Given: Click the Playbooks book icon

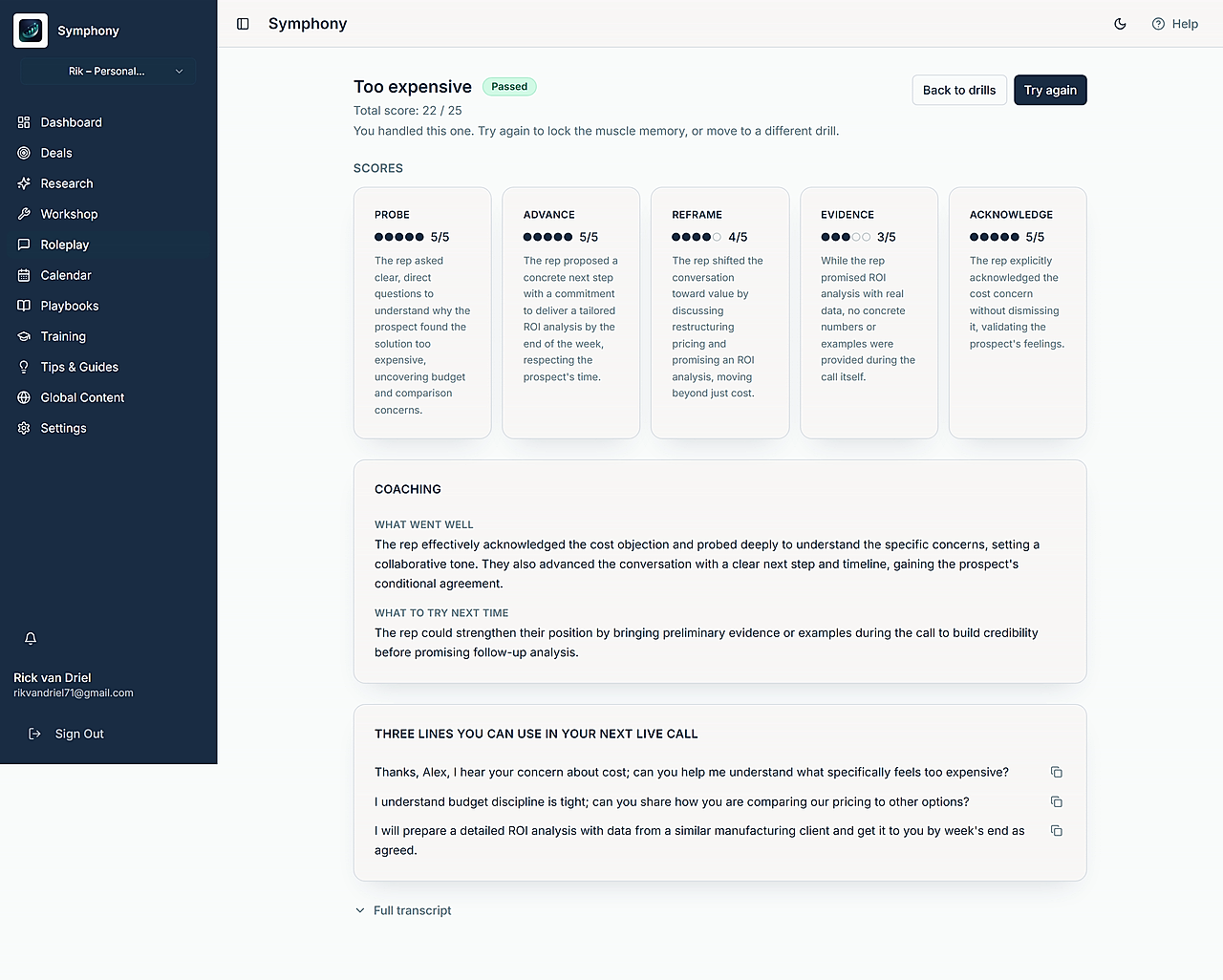Looking at the screenshot, I should [x=24, y=306].
